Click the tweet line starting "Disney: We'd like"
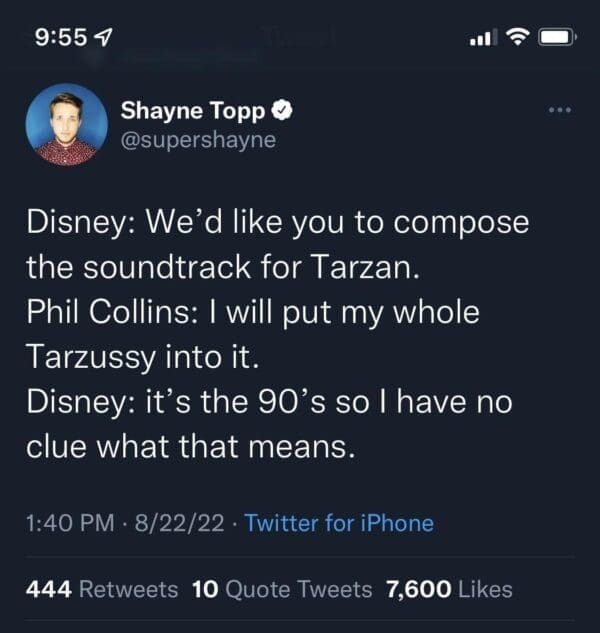 tap(277, 222)
